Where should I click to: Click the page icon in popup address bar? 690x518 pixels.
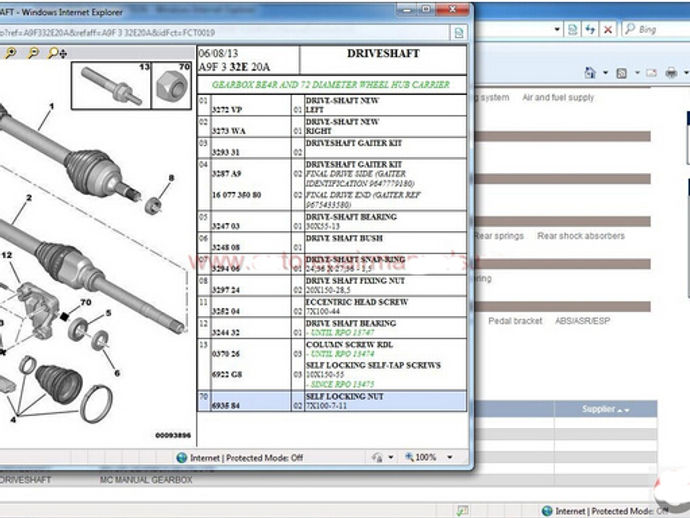pyautogui.click(x=459, y=33)
